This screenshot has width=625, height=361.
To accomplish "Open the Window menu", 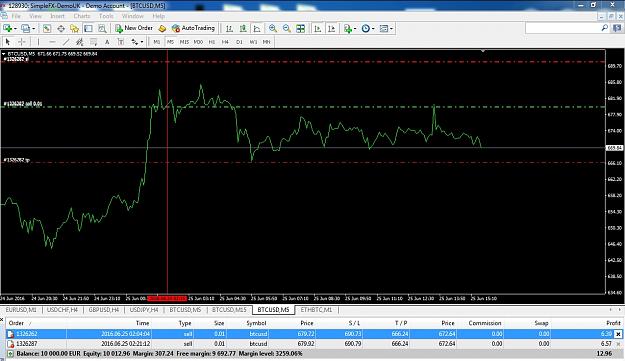I will click(133, 16).
